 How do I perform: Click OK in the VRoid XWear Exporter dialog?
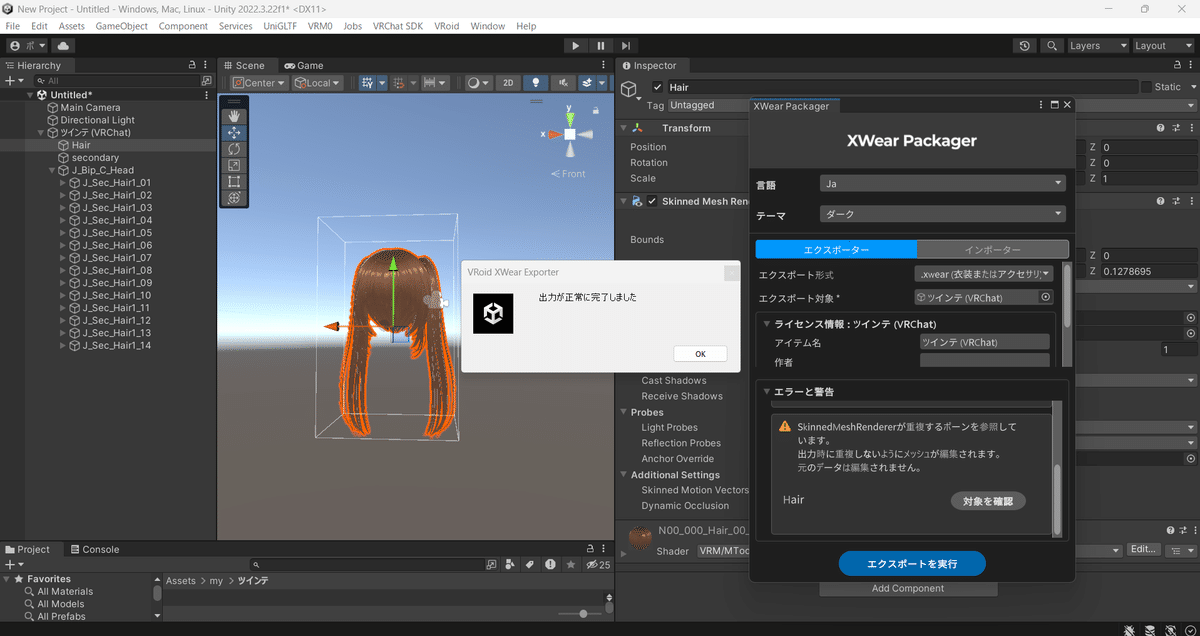coord(700,354)
